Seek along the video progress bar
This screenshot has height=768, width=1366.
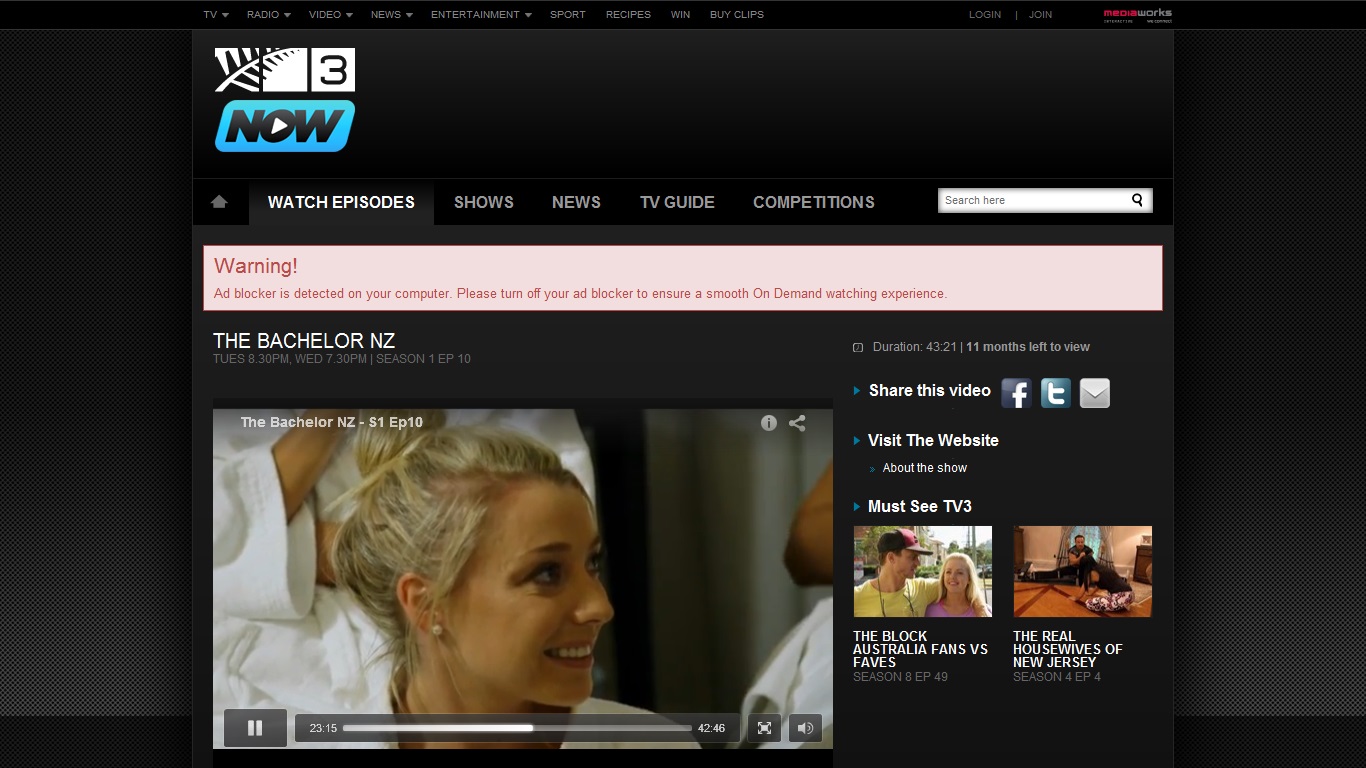pyautogui.click(x=517, y=728)
